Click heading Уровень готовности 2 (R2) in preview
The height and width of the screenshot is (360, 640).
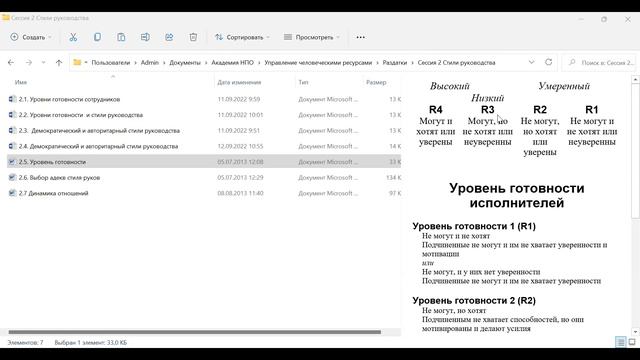pyautogui.click(x=474, y=300)
